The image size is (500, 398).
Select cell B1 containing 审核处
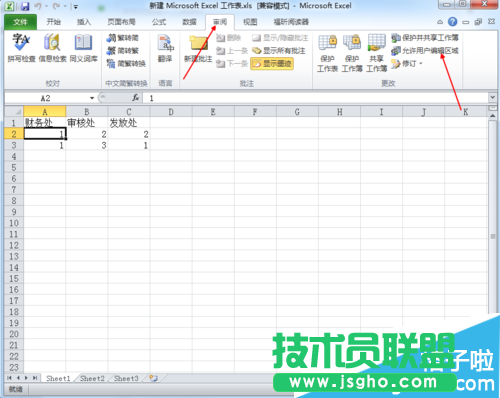click(87, 123)
